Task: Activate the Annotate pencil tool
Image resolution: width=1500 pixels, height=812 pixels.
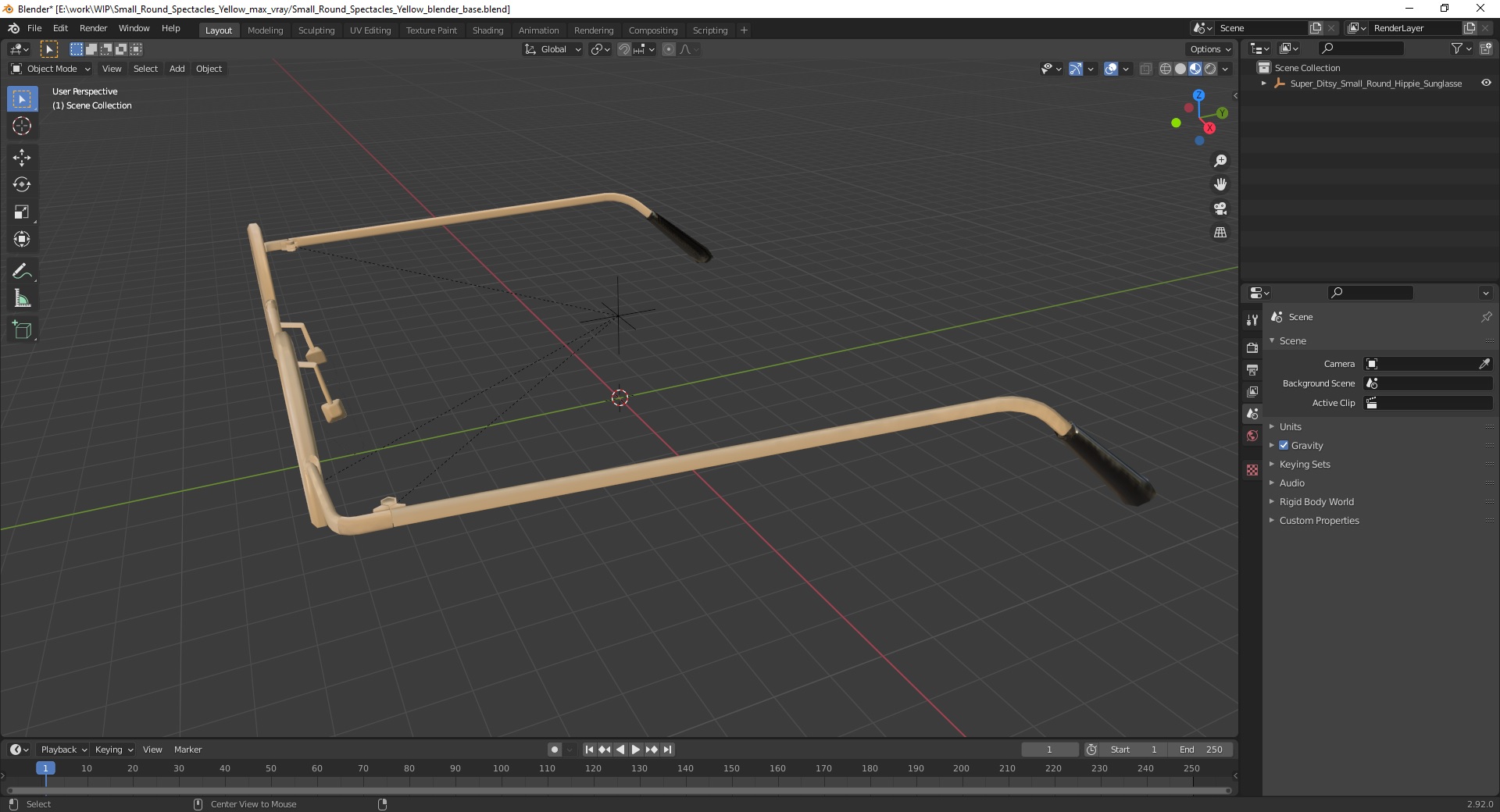Action: (x=22, y=272)
